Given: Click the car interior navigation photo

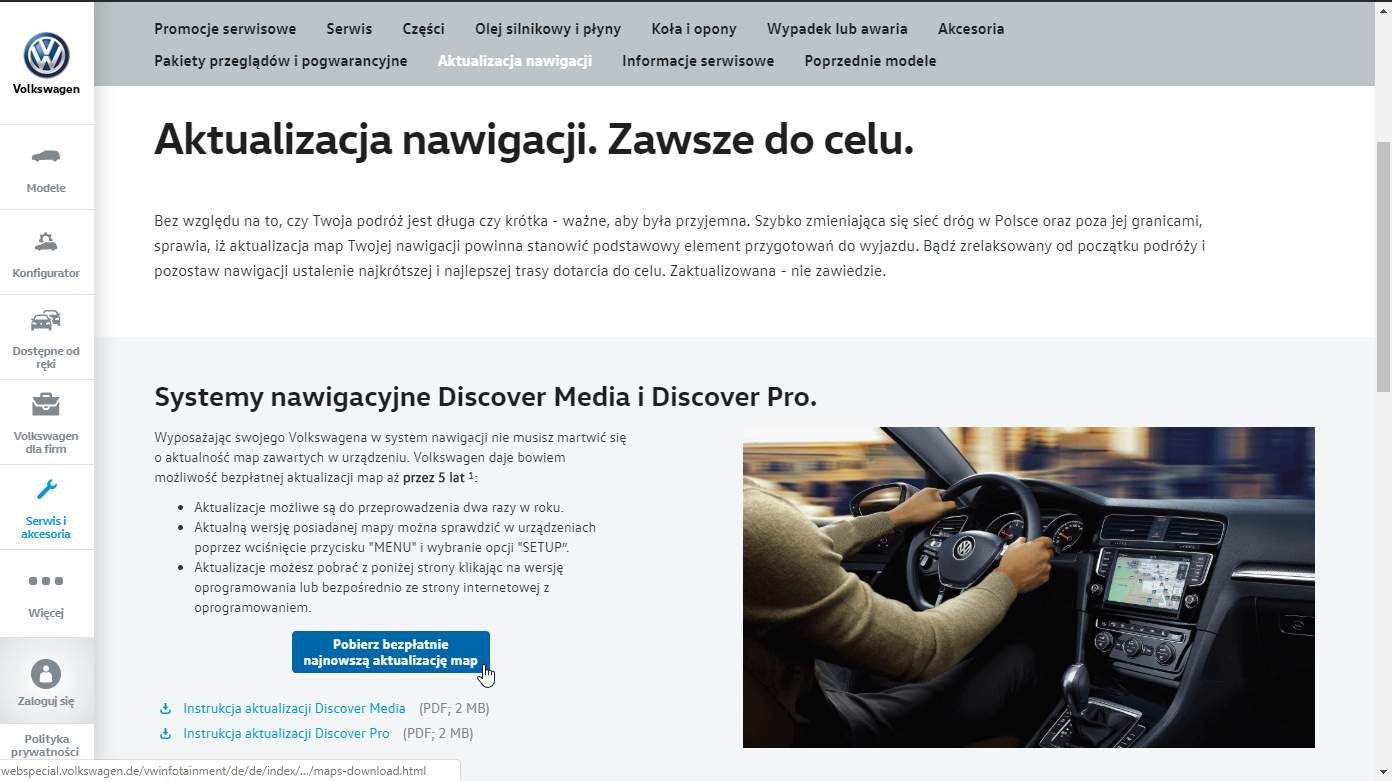Looking at the screenshot, I should click(x=1029, y=588).
